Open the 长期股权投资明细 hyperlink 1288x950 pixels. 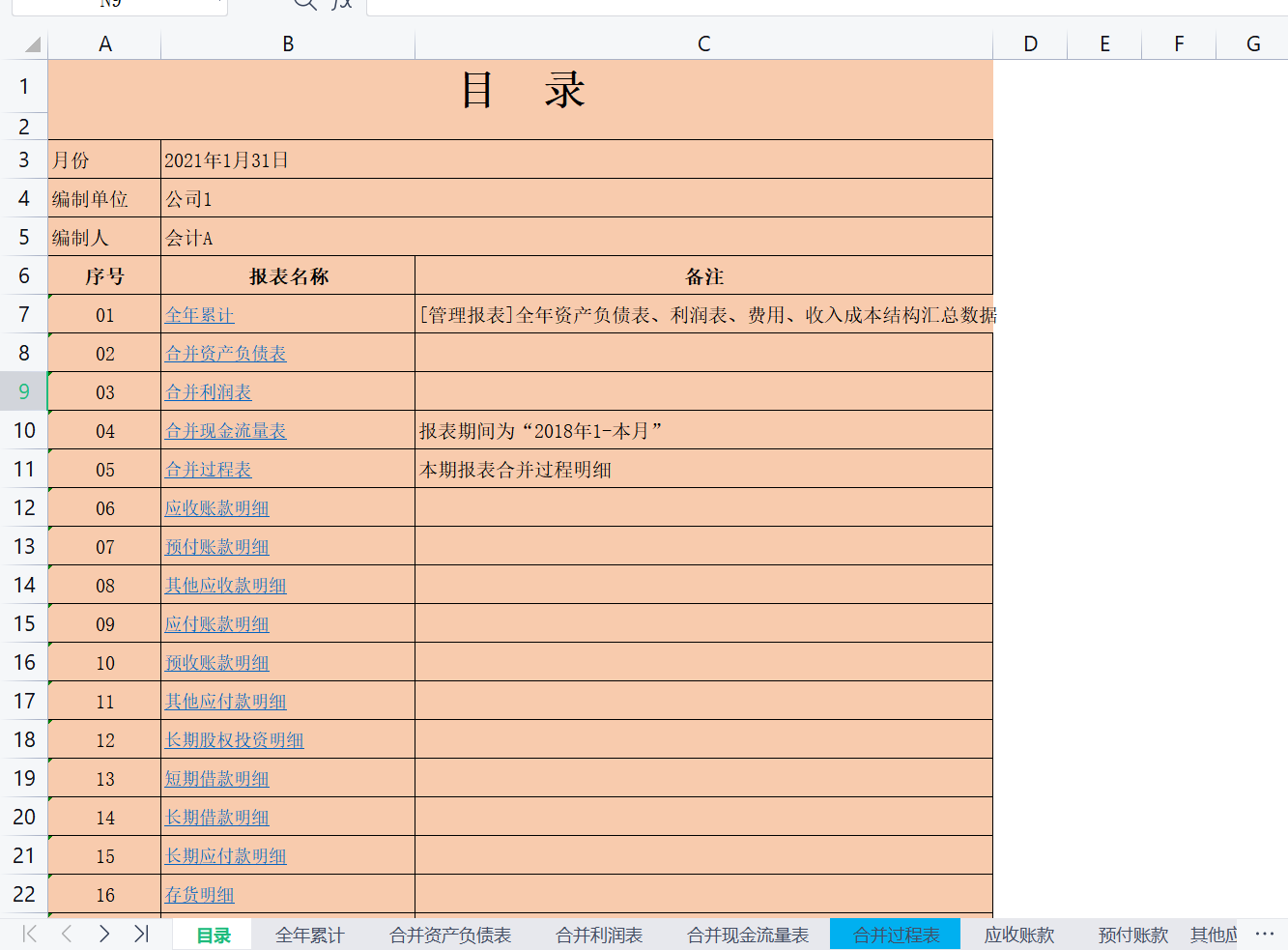pos(234,739)
